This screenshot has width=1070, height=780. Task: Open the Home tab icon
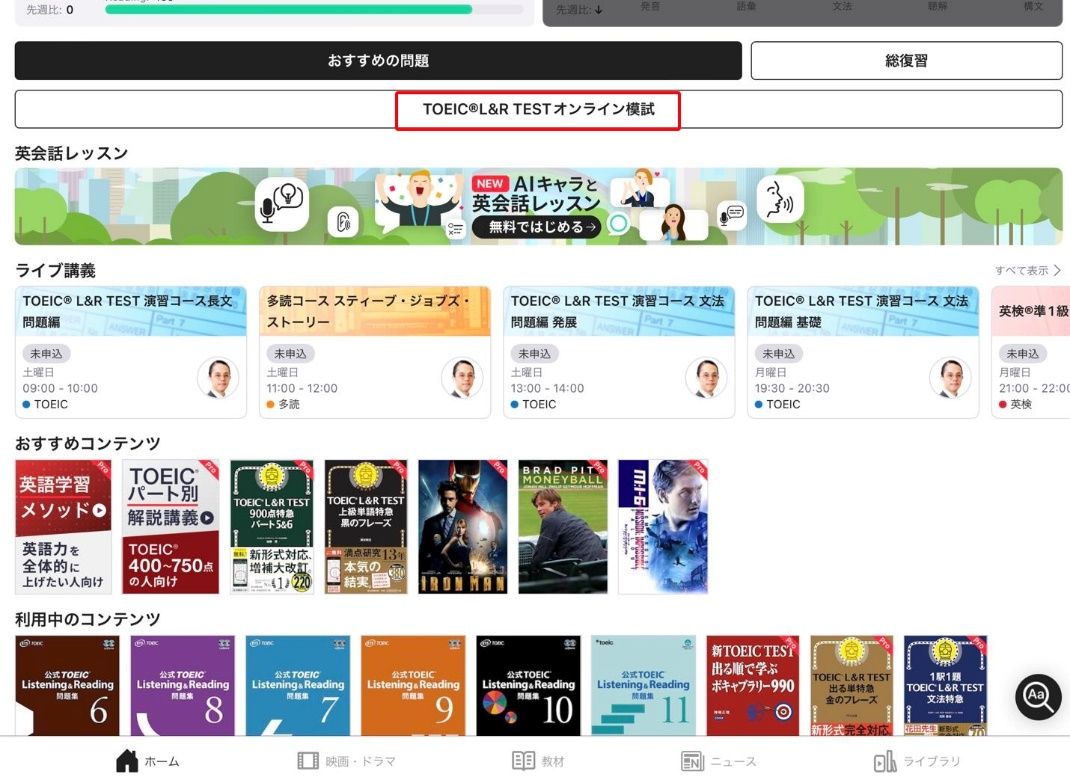(126, 760)
